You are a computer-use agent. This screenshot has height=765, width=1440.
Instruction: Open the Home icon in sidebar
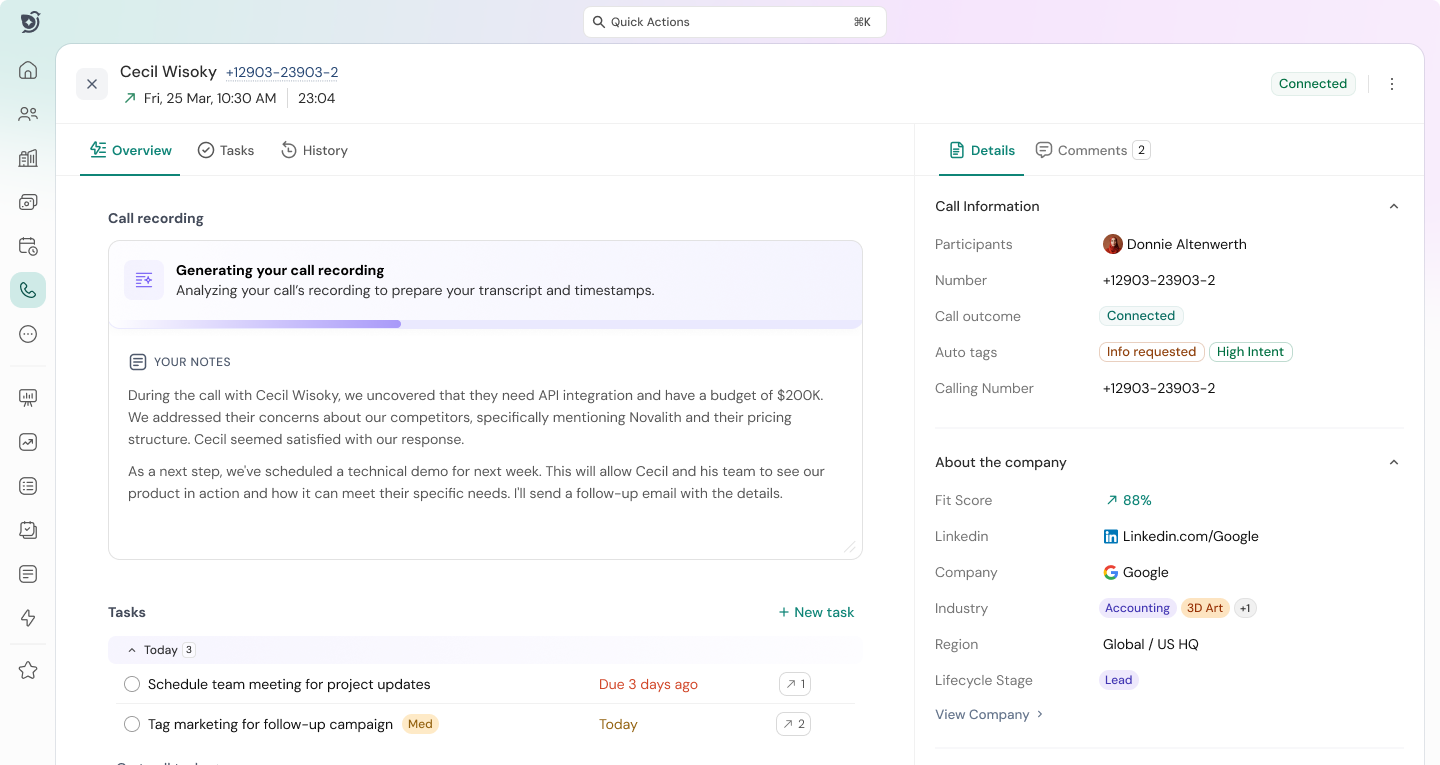coord(28,70)
